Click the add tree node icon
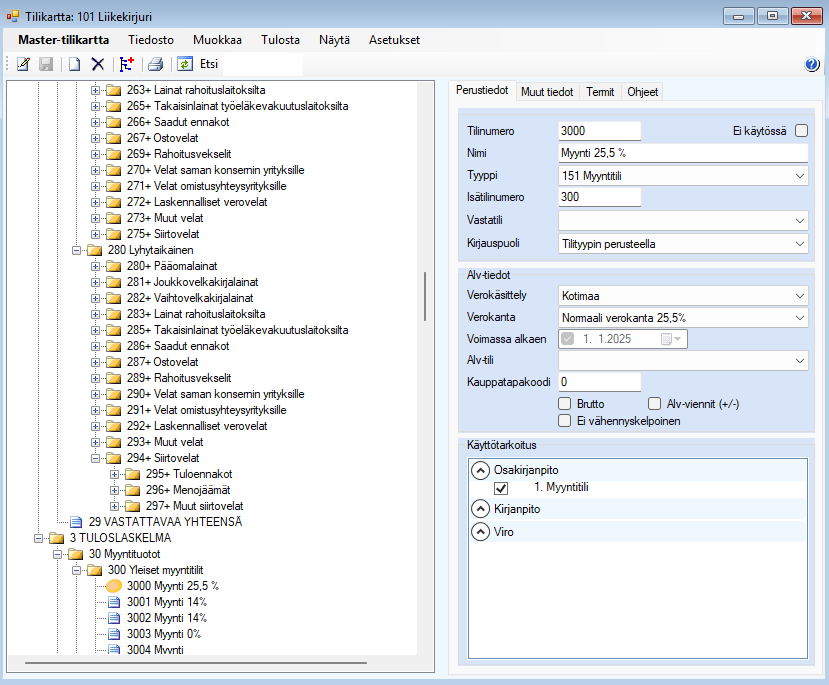This screenshot has width=829, height=685. (x=126, y=64)
